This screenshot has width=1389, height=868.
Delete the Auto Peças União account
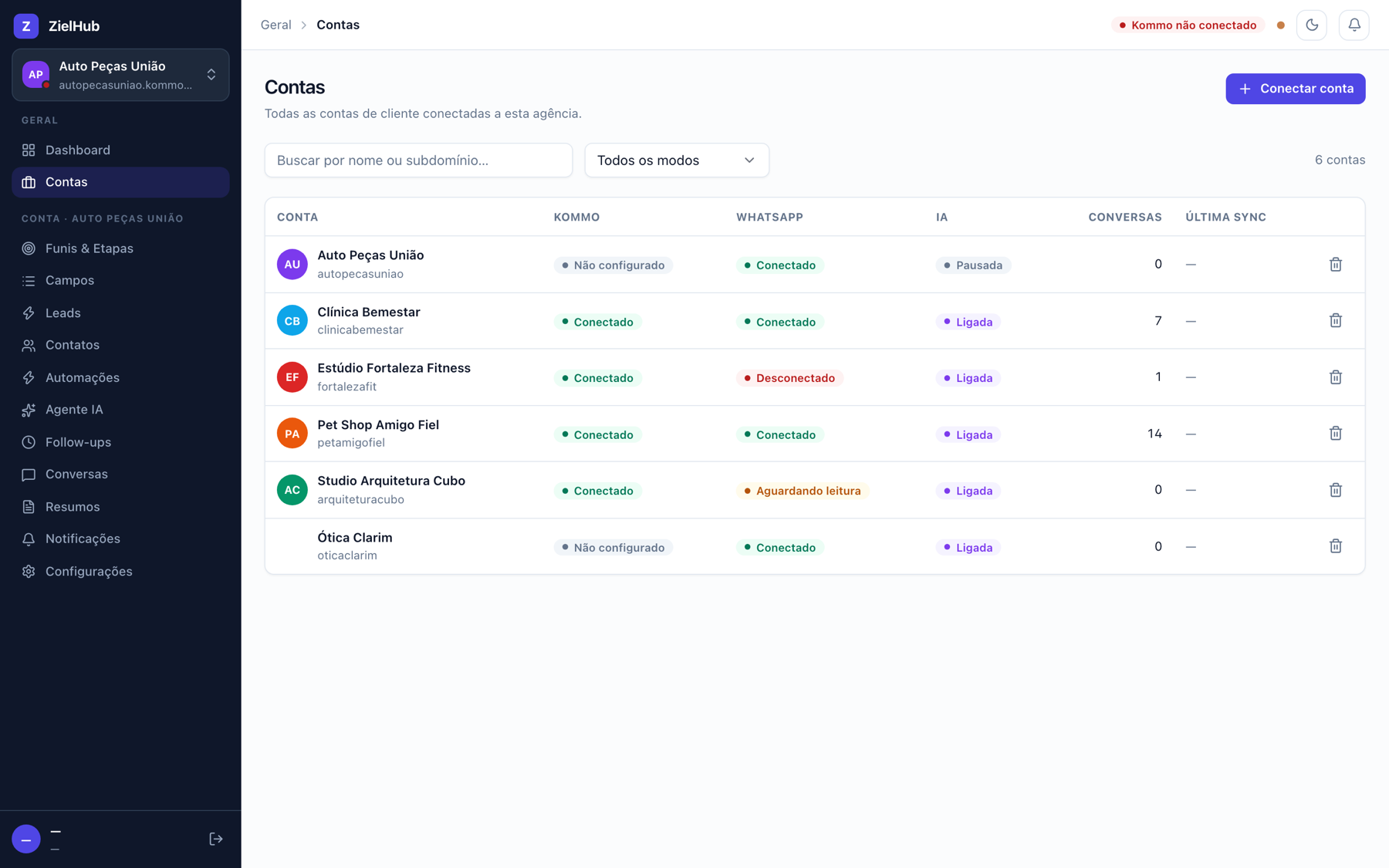pos(1336,265)
